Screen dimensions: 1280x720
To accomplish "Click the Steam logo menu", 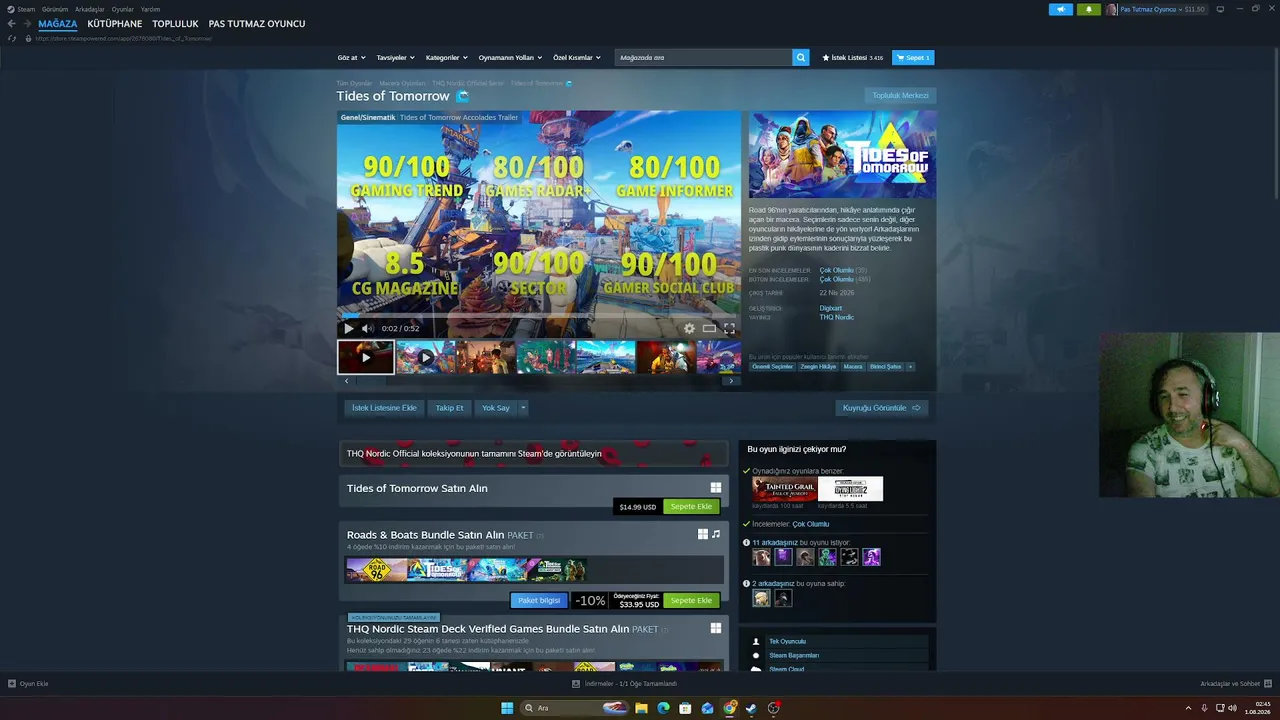I will [x=21, y=9].
